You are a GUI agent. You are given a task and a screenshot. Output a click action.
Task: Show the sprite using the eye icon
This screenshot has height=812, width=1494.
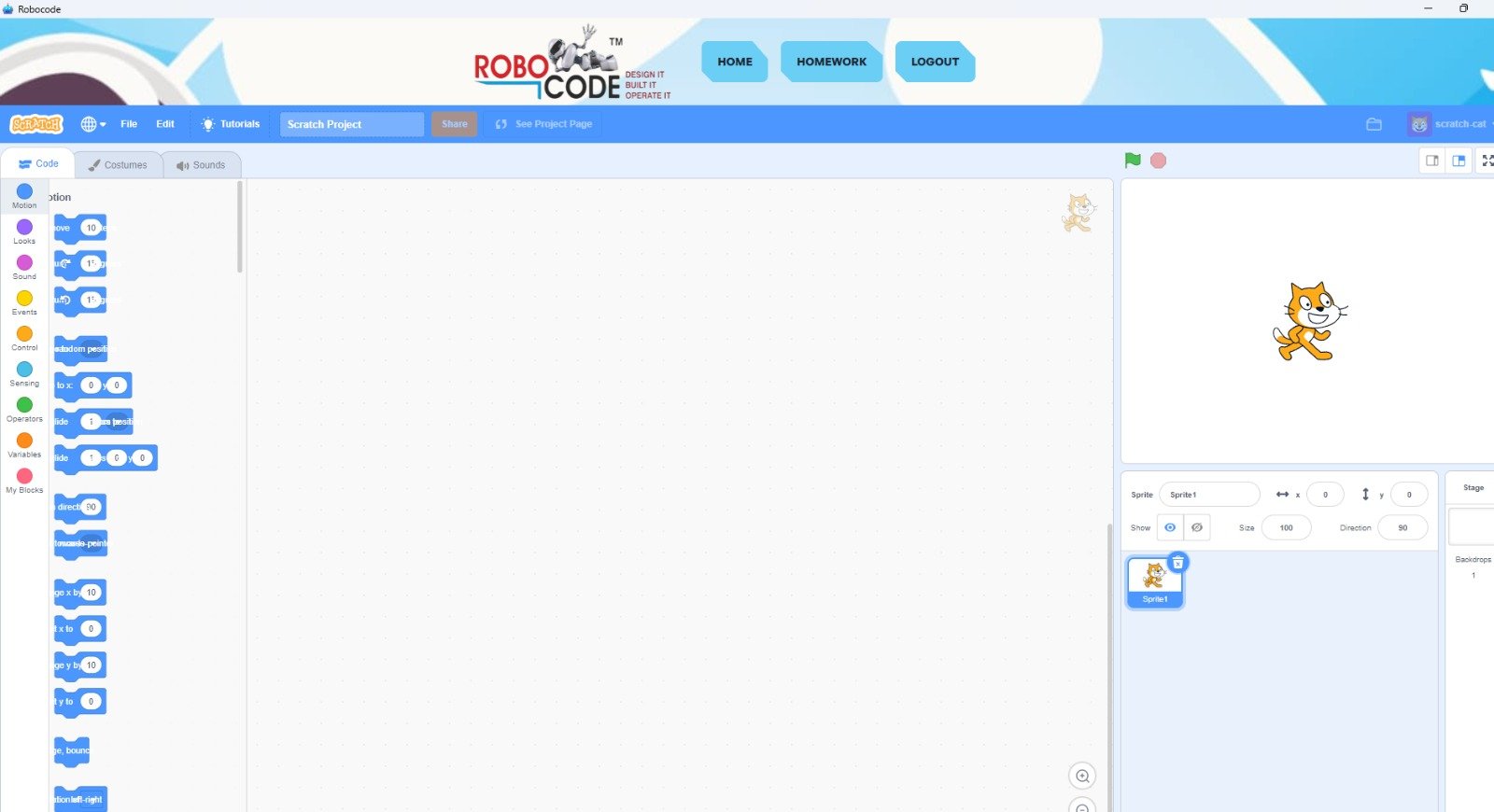coord(1170,527)
